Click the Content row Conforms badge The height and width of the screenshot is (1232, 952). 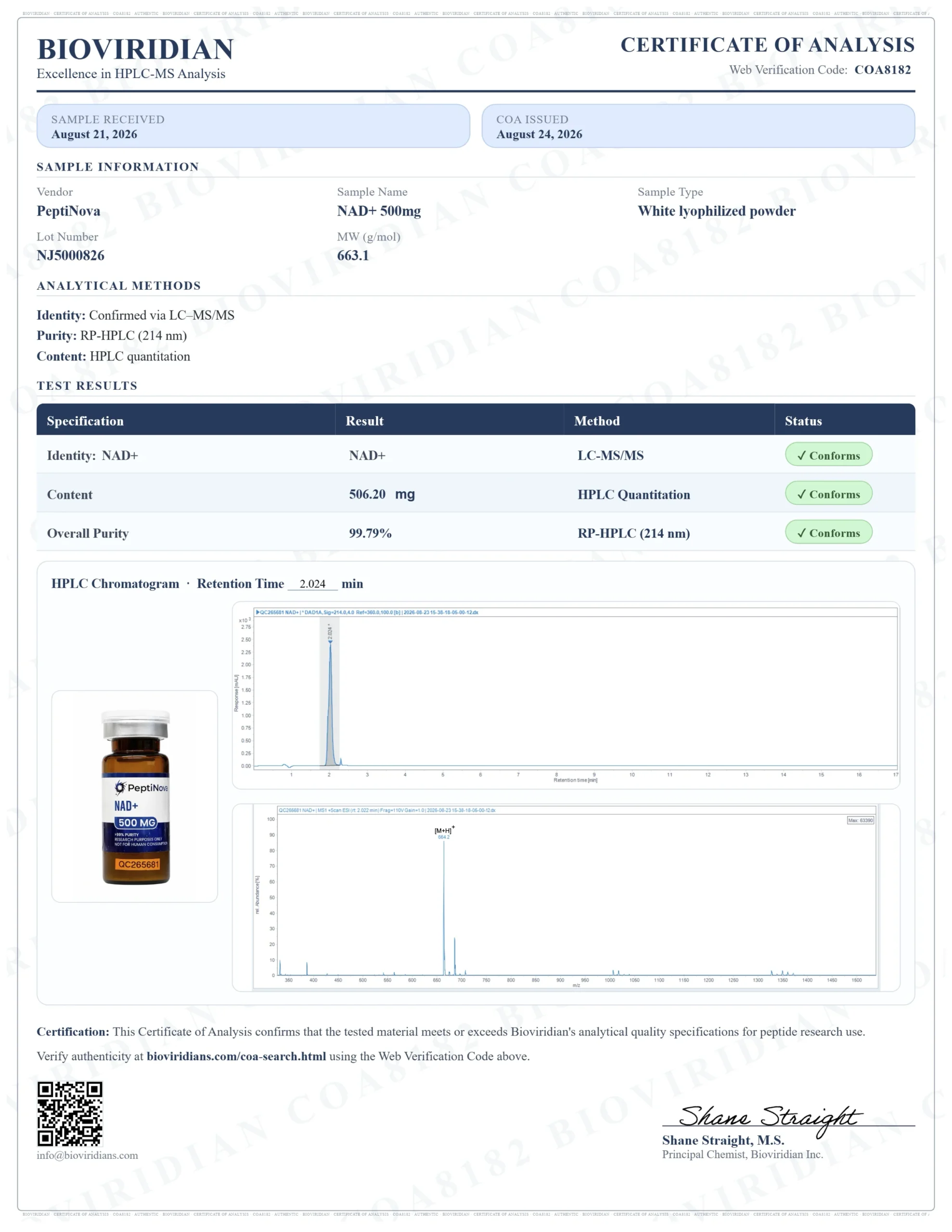coord(828,494)
